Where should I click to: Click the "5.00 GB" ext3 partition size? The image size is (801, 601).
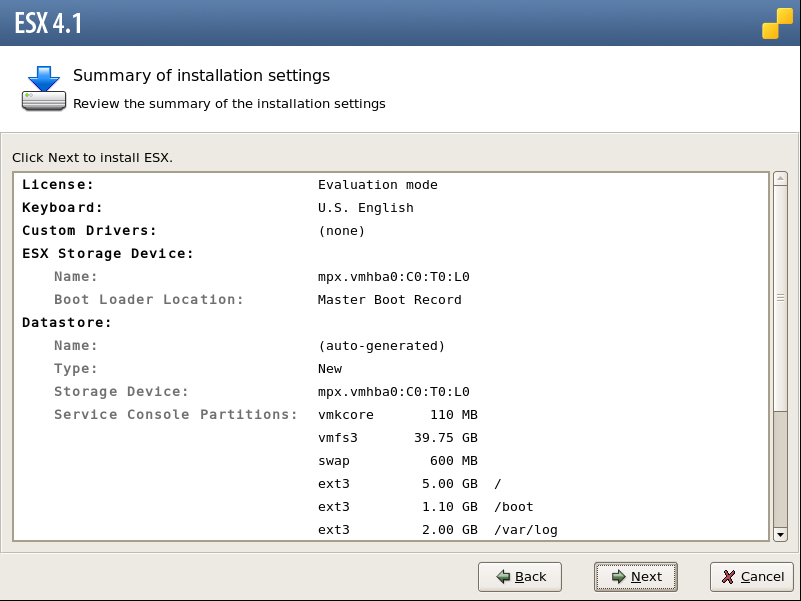[x=450, y=483]
